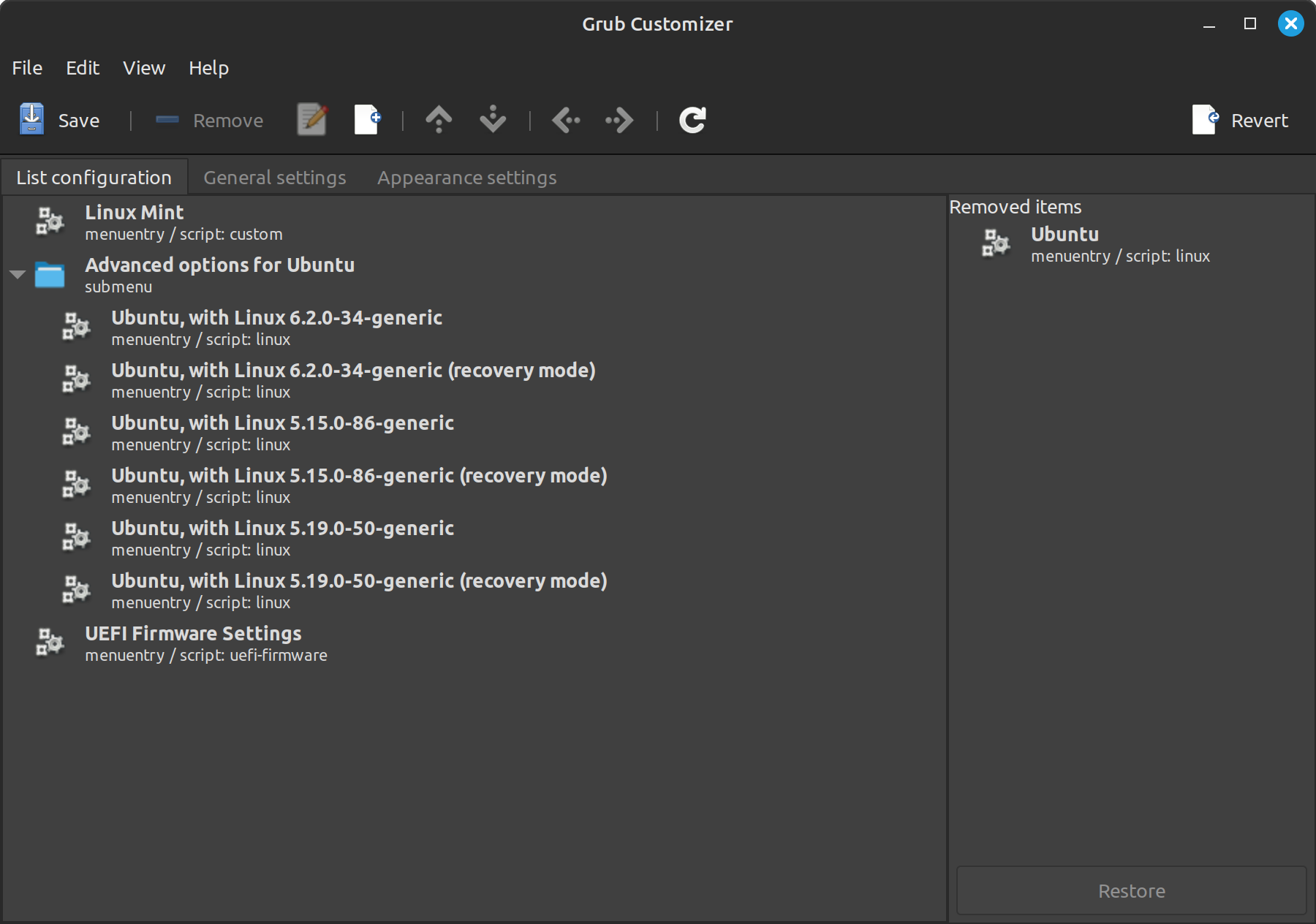The width and height of the screenshot is (1316, 924).
Task: Click the Remove toolbar button
Action: pos(209,120)
